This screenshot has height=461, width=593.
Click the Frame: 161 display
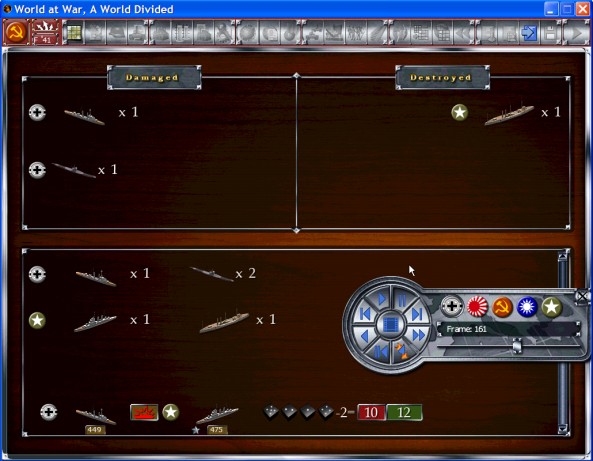click(x=508, y=329)
